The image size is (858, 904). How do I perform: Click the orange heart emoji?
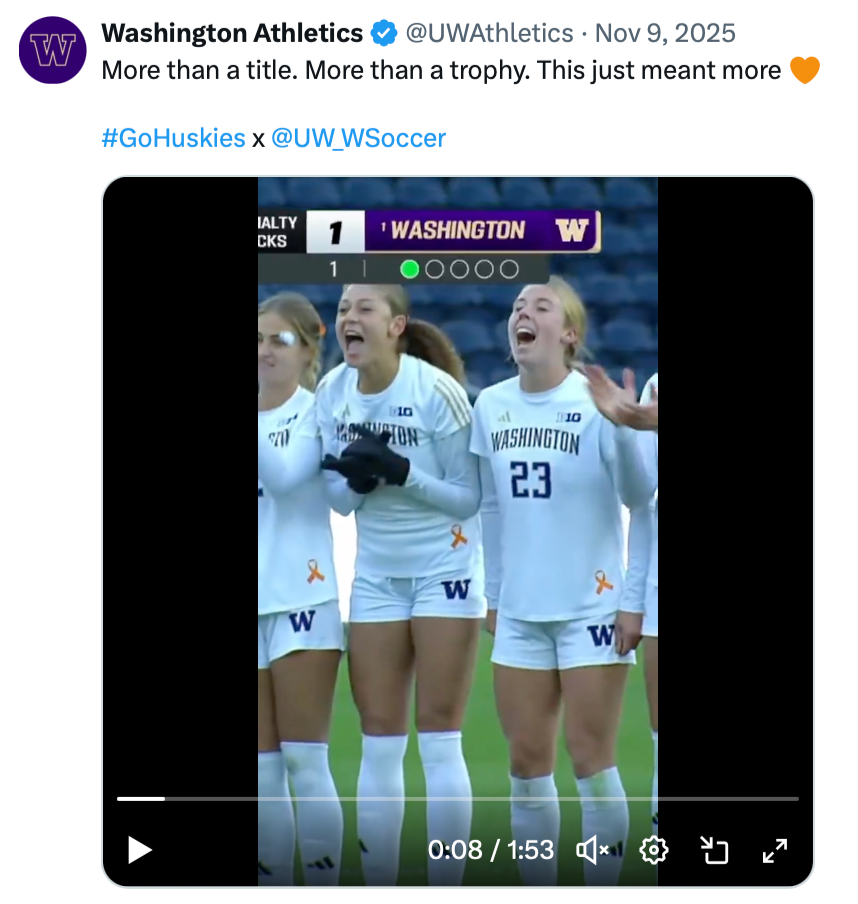(x=804, y=71)
